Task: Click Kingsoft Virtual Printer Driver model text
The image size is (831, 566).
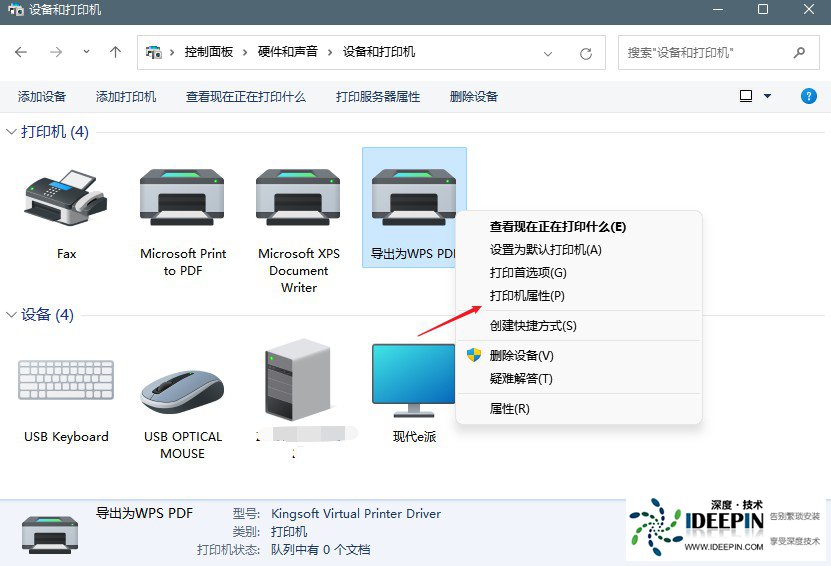Action: pos(356,514)
